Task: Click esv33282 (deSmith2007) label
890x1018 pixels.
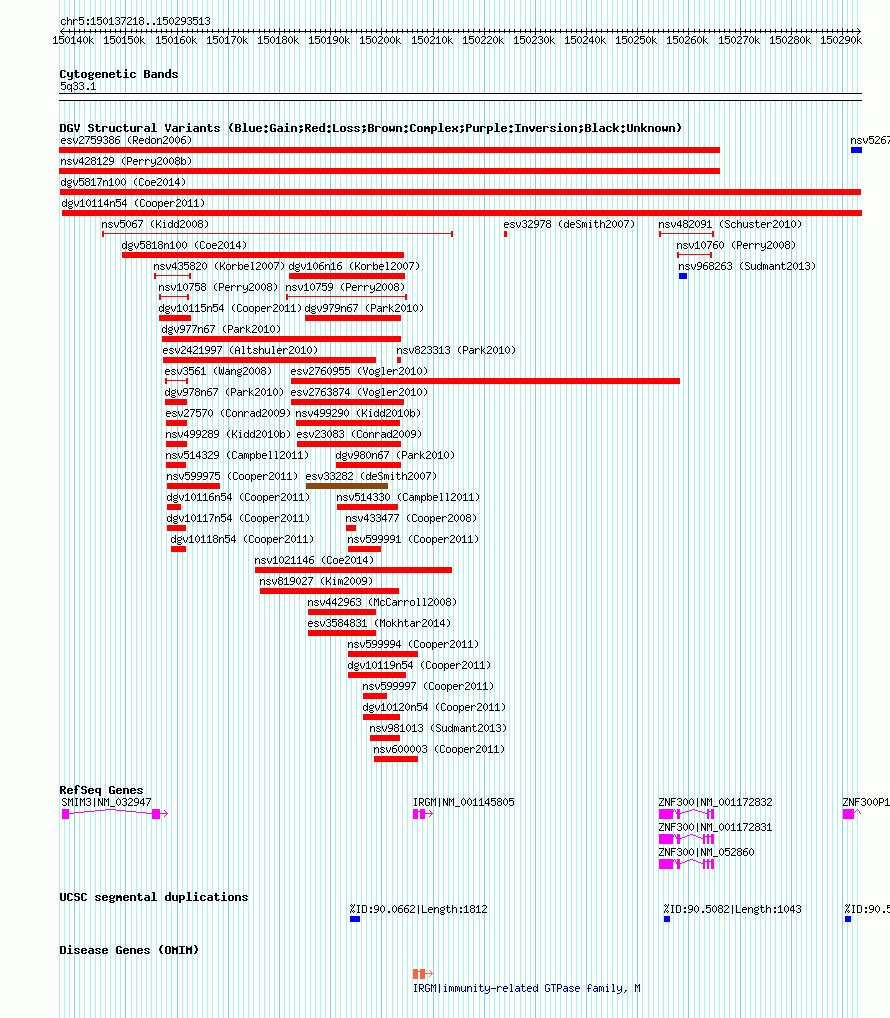Action: [x=371, y=476]
